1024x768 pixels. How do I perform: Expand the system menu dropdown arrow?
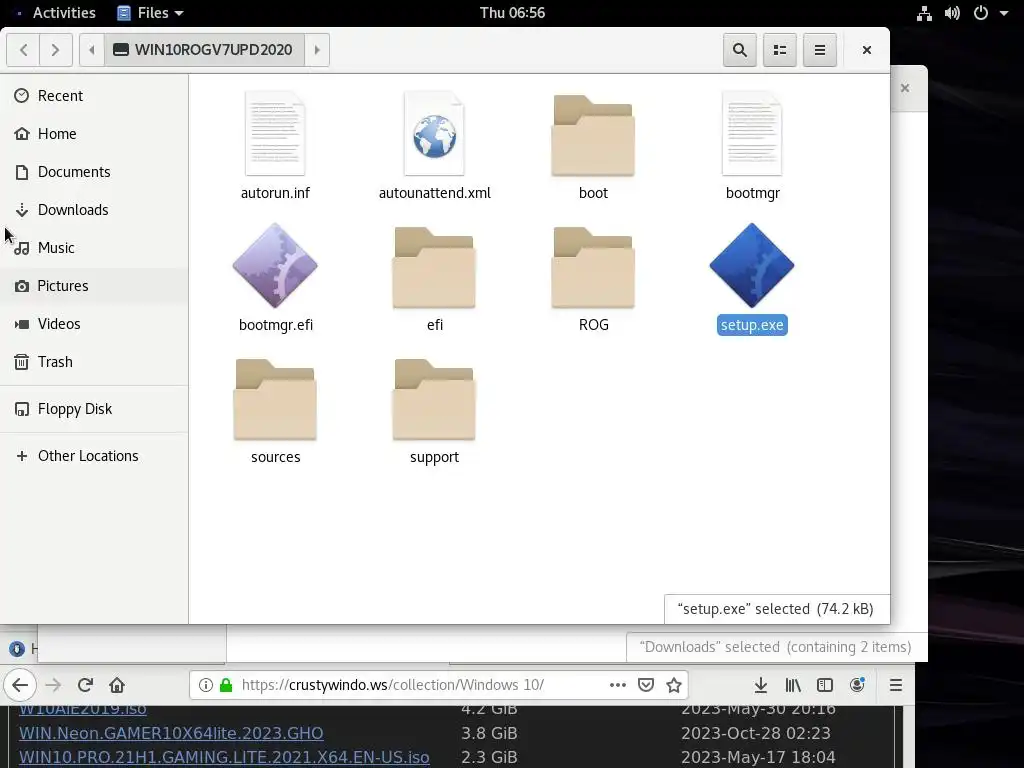click(x=1004, y=13)
